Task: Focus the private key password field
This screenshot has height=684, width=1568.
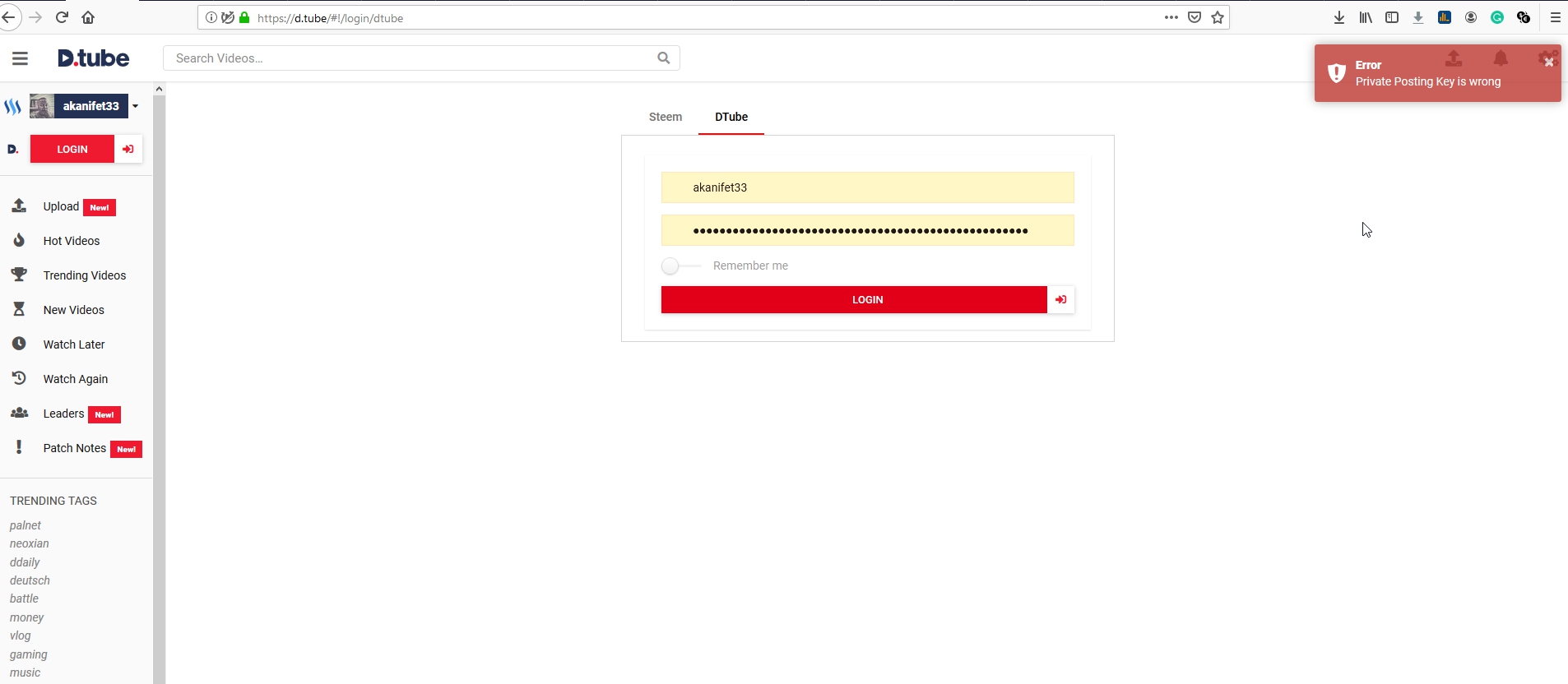Action: click(868, 230)
